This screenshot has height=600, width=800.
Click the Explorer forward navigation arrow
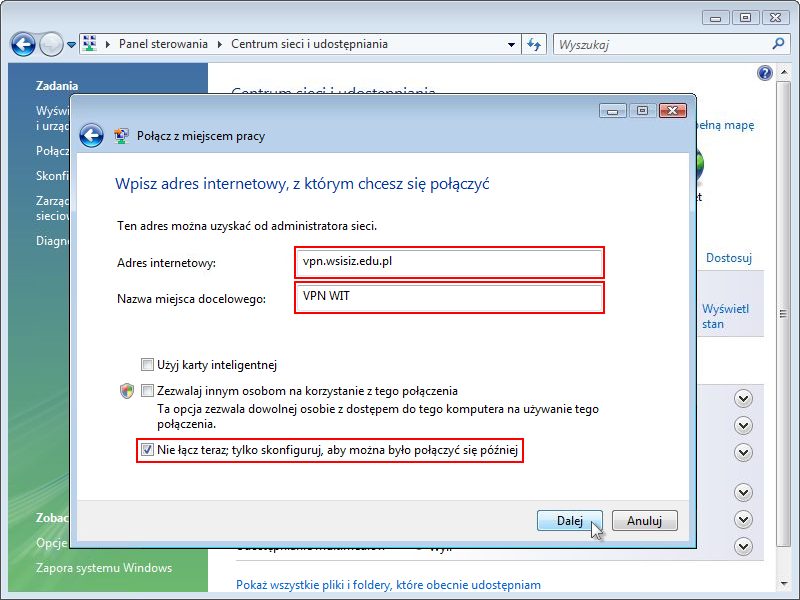[50, 44]
